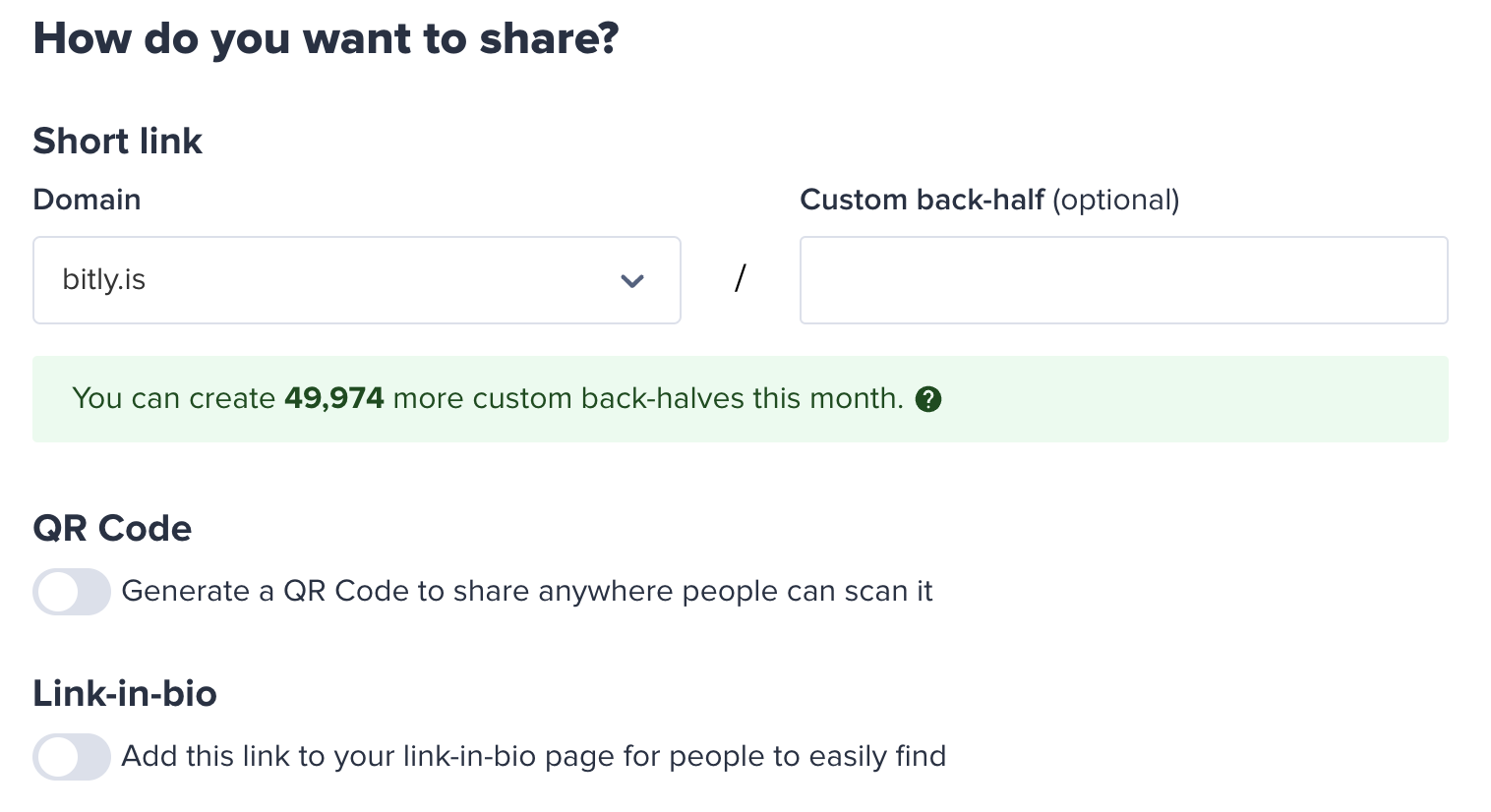
Task: Click the 'Link-in-bio' section heading
Action: tap(125, 694)
